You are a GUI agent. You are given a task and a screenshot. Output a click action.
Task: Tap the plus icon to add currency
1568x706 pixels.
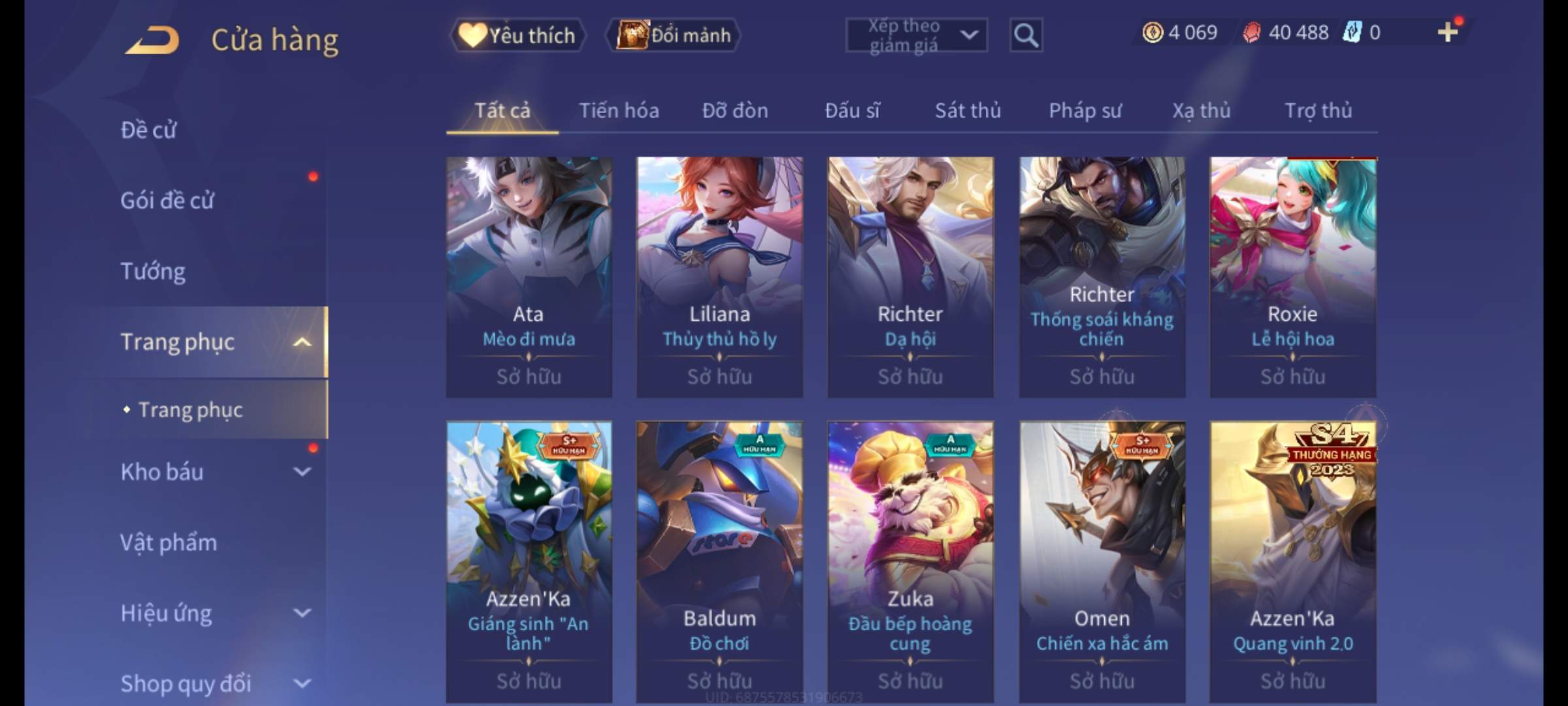coord(1448,32)
